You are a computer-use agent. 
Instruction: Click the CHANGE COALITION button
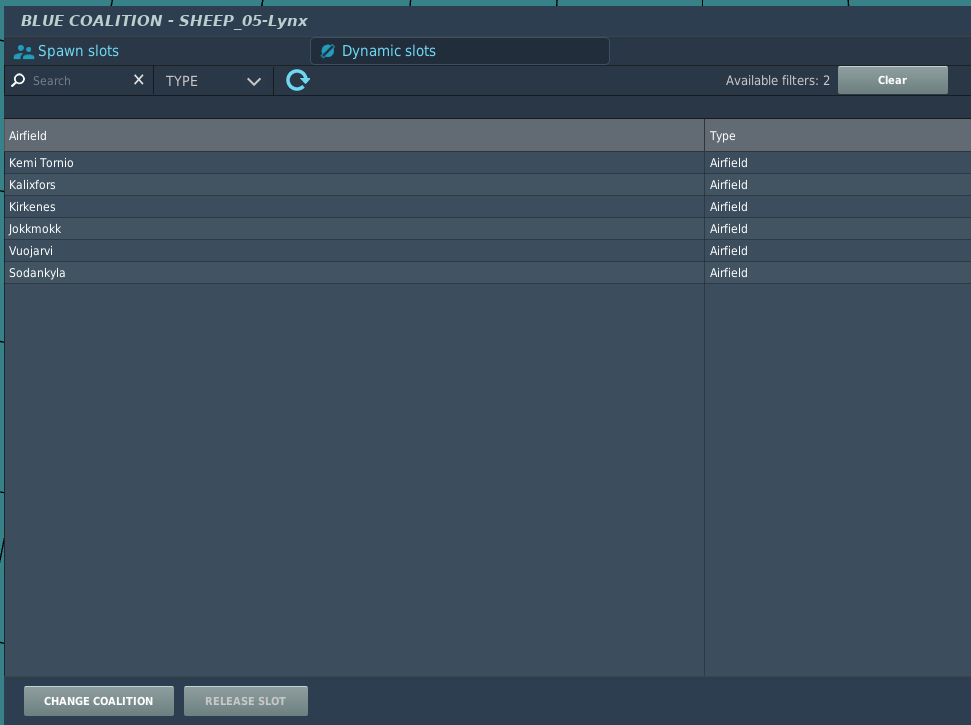click(99, 701)
